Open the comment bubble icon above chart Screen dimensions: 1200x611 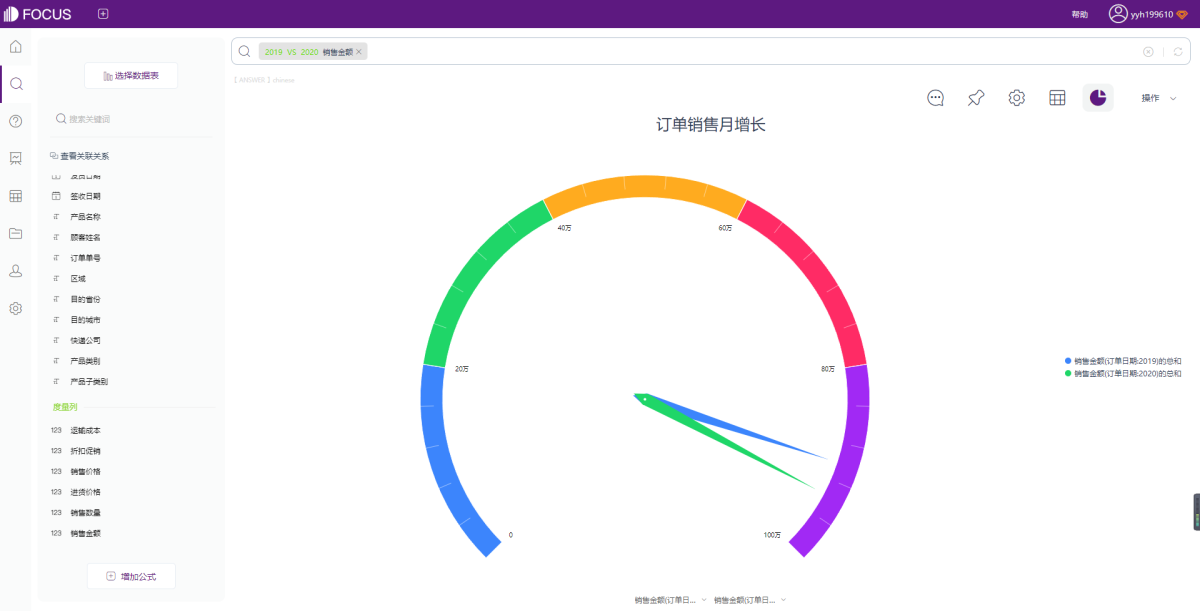936,98
